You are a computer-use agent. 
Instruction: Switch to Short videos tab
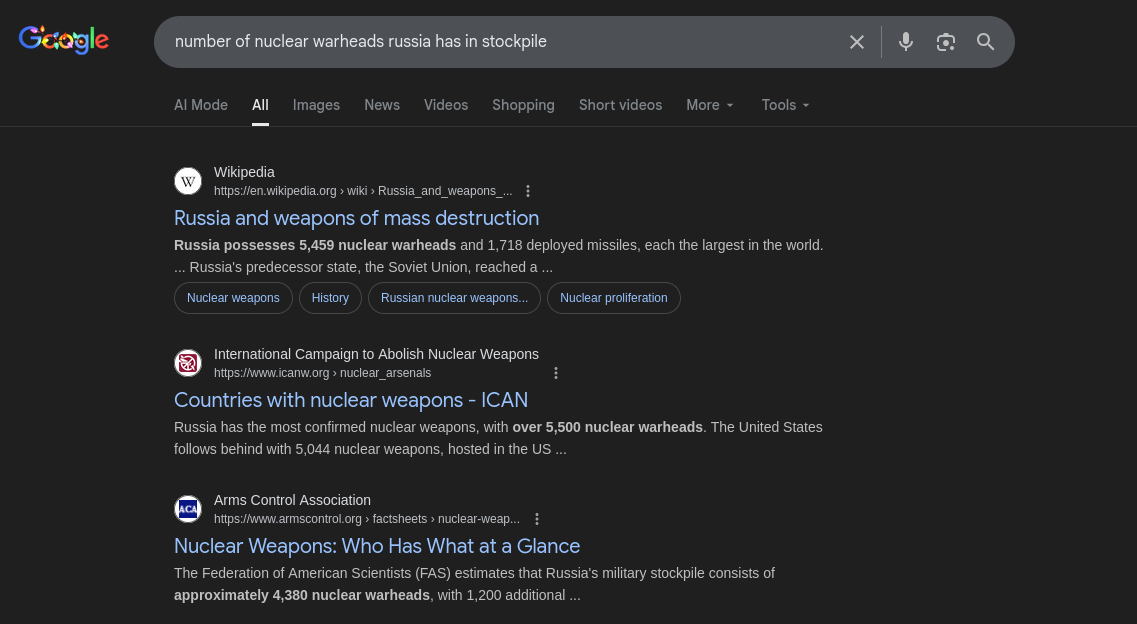coord(621,105)
